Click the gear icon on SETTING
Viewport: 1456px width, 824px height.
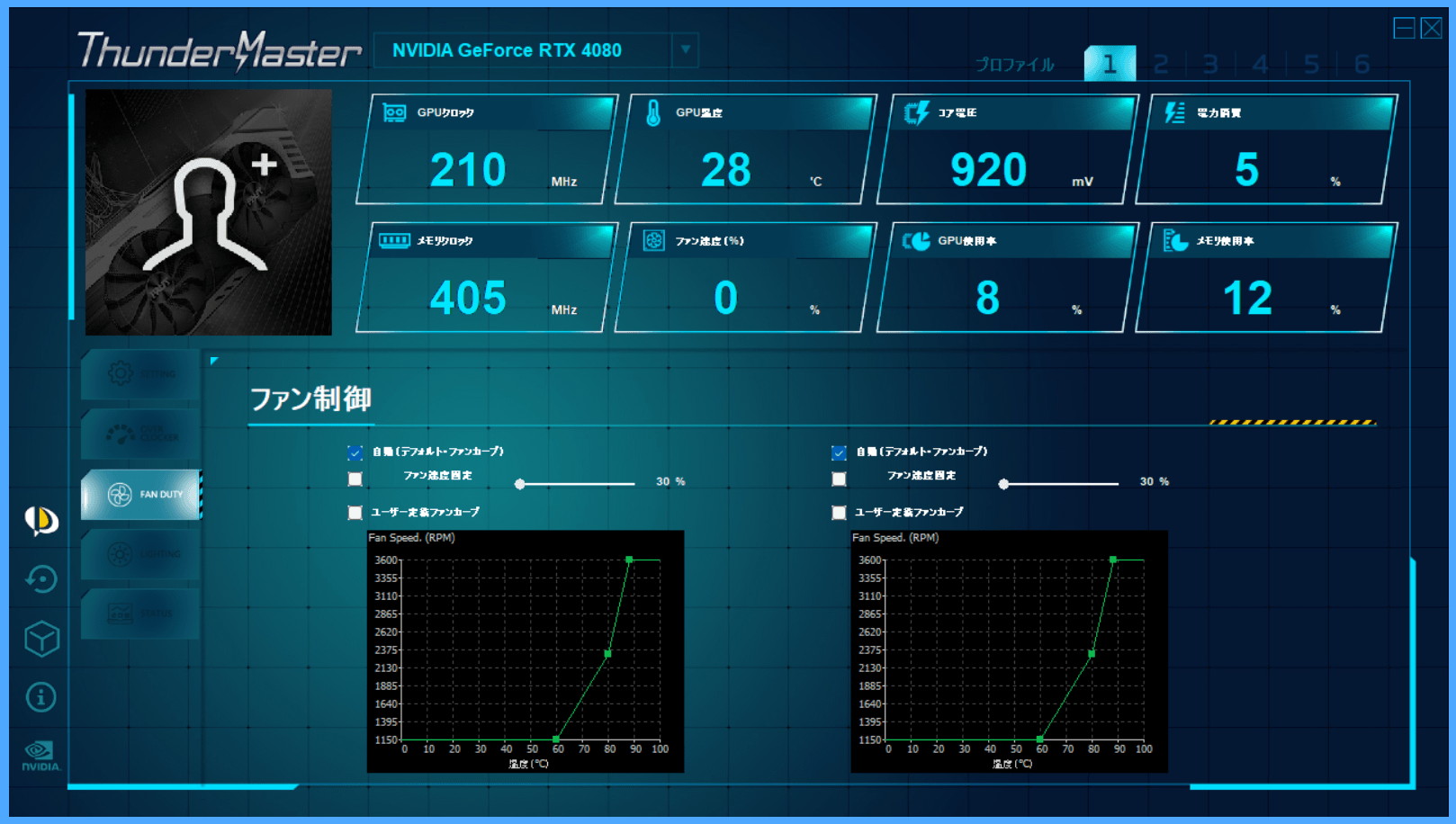pos(120,373)
